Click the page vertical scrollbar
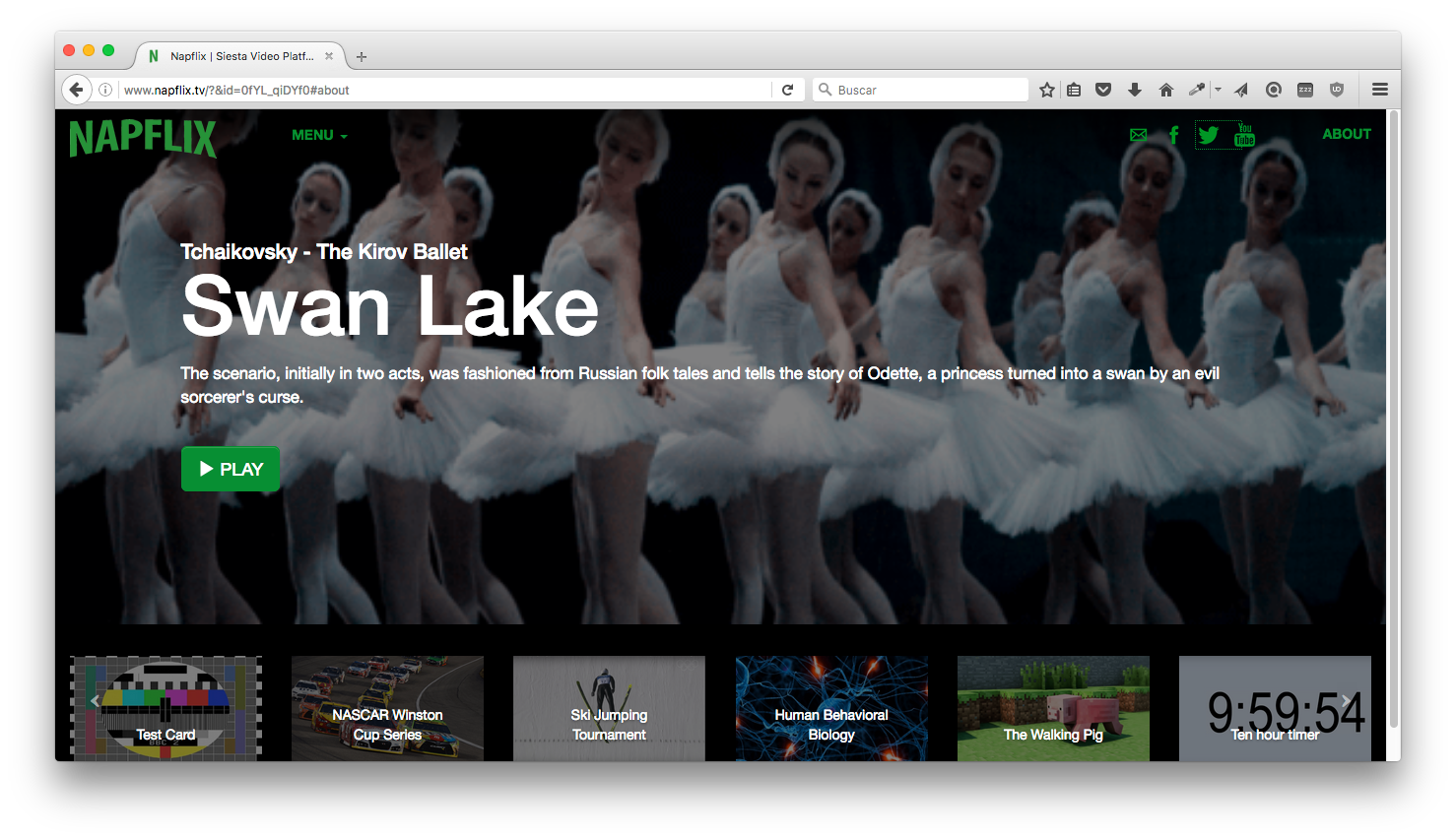 coord(1393,420)
